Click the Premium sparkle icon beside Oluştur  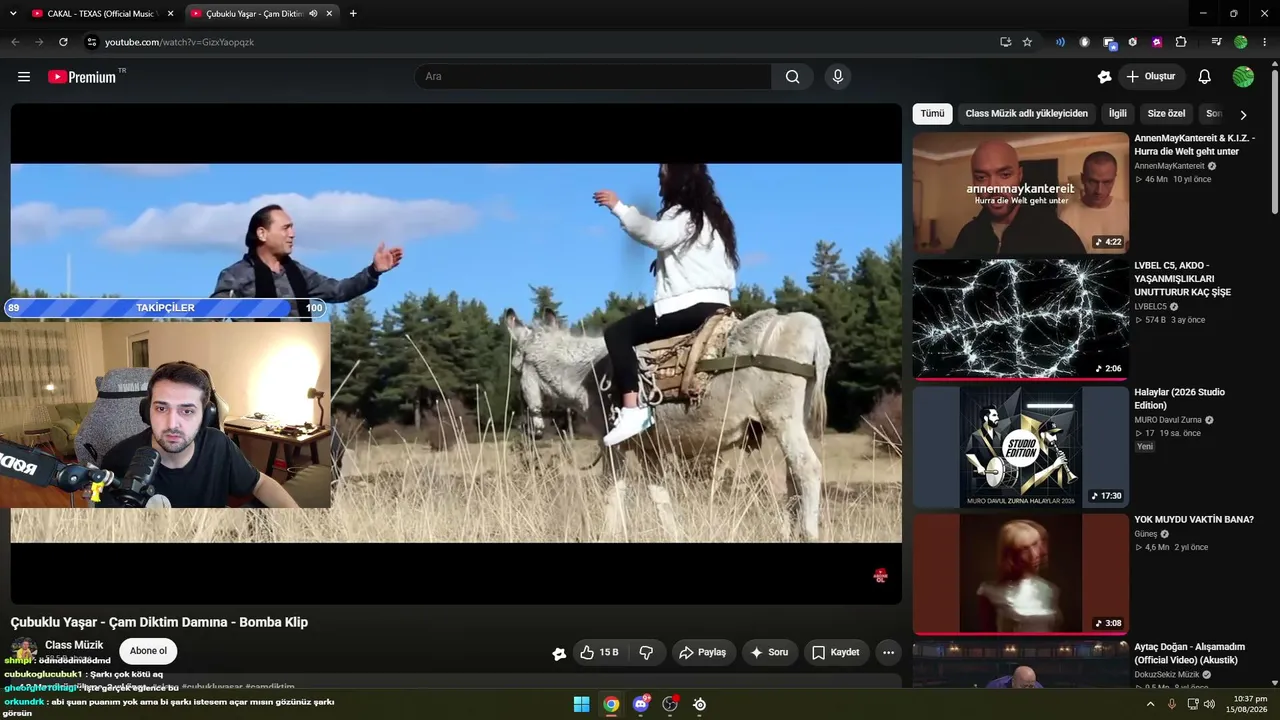pos(1104,77)
